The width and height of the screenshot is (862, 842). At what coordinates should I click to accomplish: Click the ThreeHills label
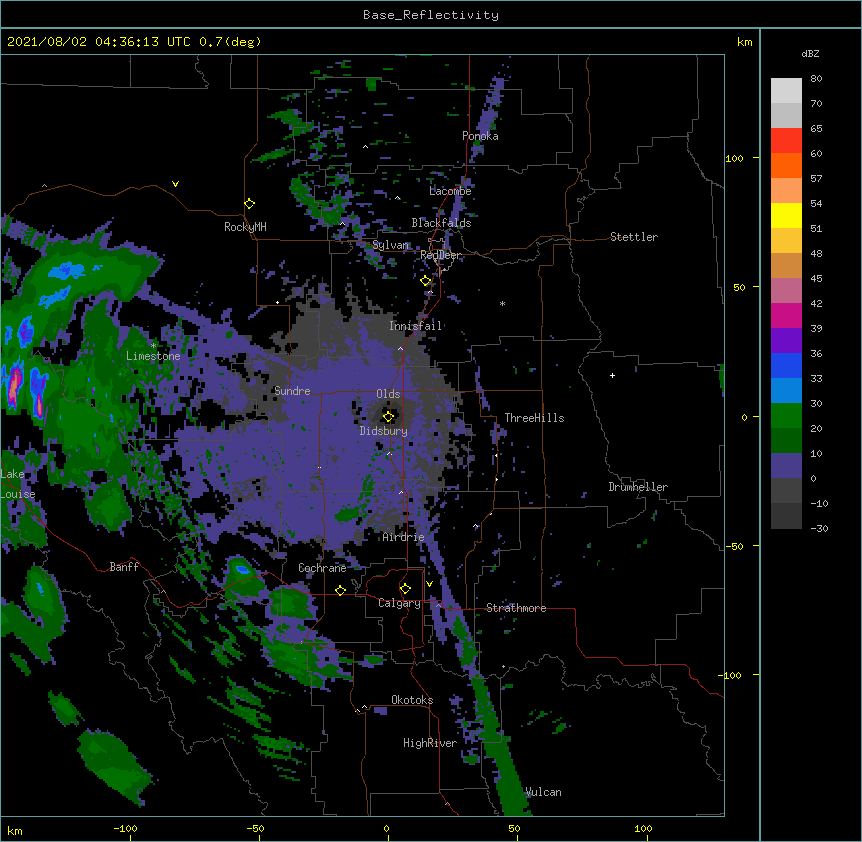click(534, 418)
